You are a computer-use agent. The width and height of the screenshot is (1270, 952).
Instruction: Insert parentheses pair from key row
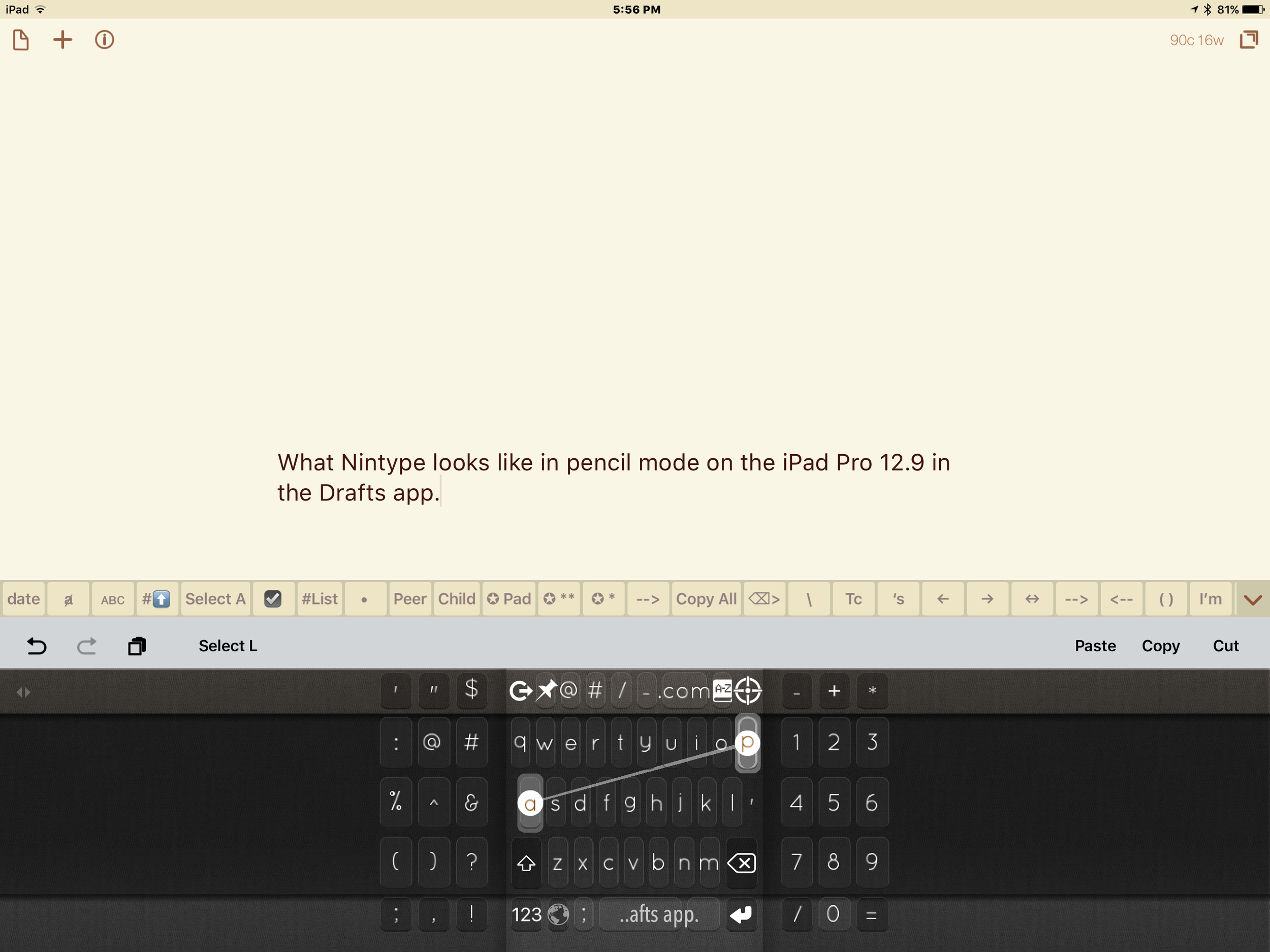pos(1166,599)
